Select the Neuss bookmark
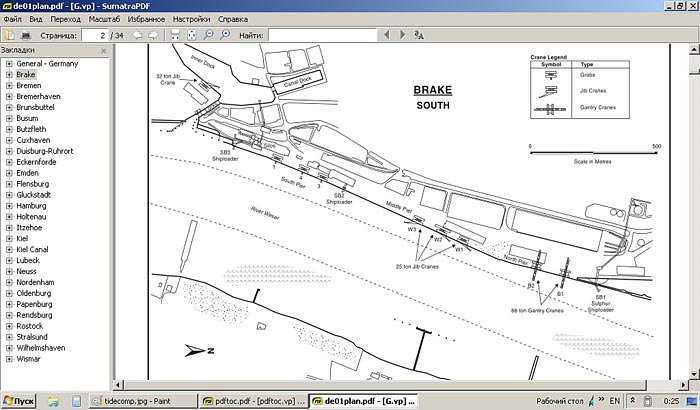The height and width of the screenshot is (410, 700). (x=26, y=272)
